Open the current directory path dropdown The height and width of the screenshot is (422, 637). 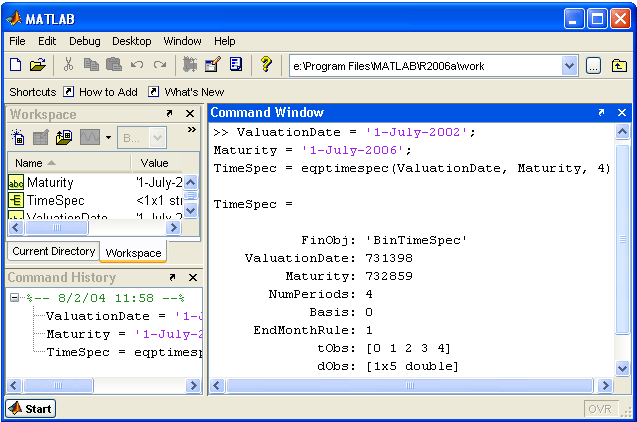point(570,66)
